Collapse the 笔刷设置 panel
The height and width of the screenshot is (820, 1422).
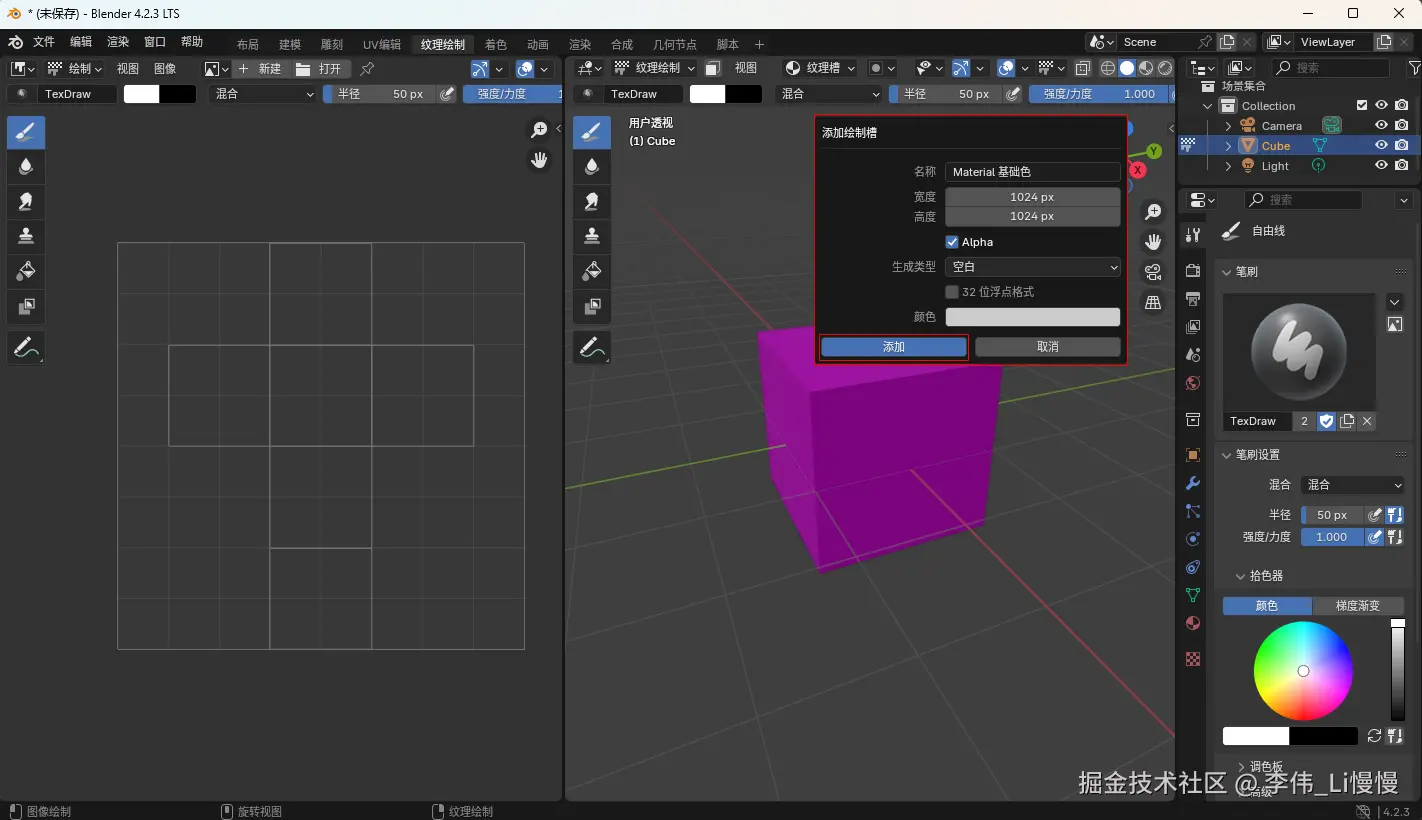[x=1227, y=455]
